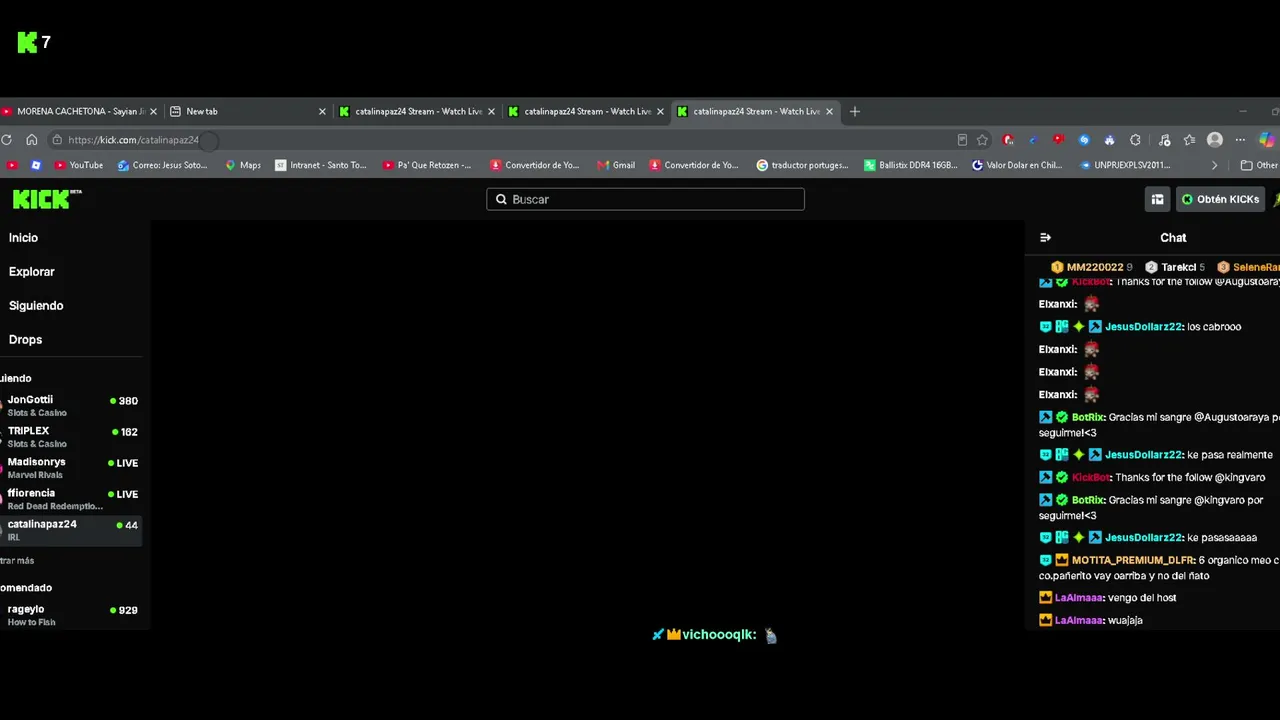
Task: Open reader view icon in the address bar
Action: coord(962,140)
